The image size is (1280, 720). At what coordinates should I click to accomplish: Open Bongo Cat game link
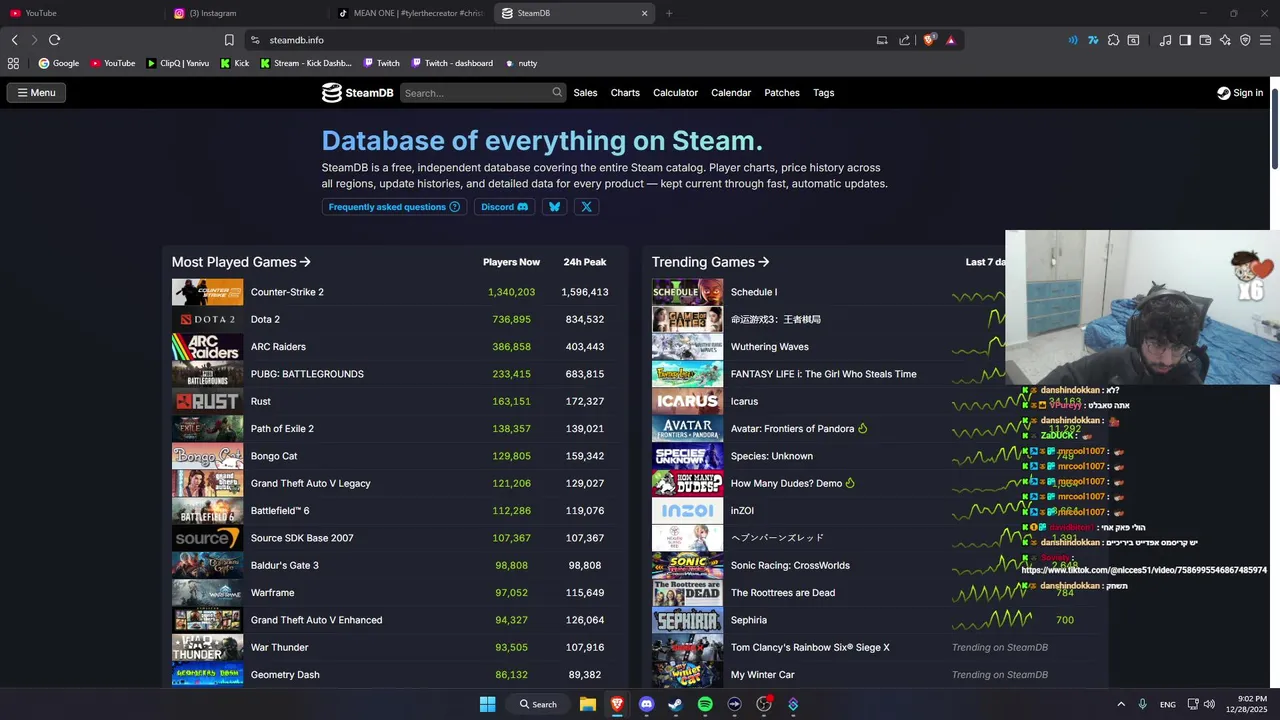point(274,456)
